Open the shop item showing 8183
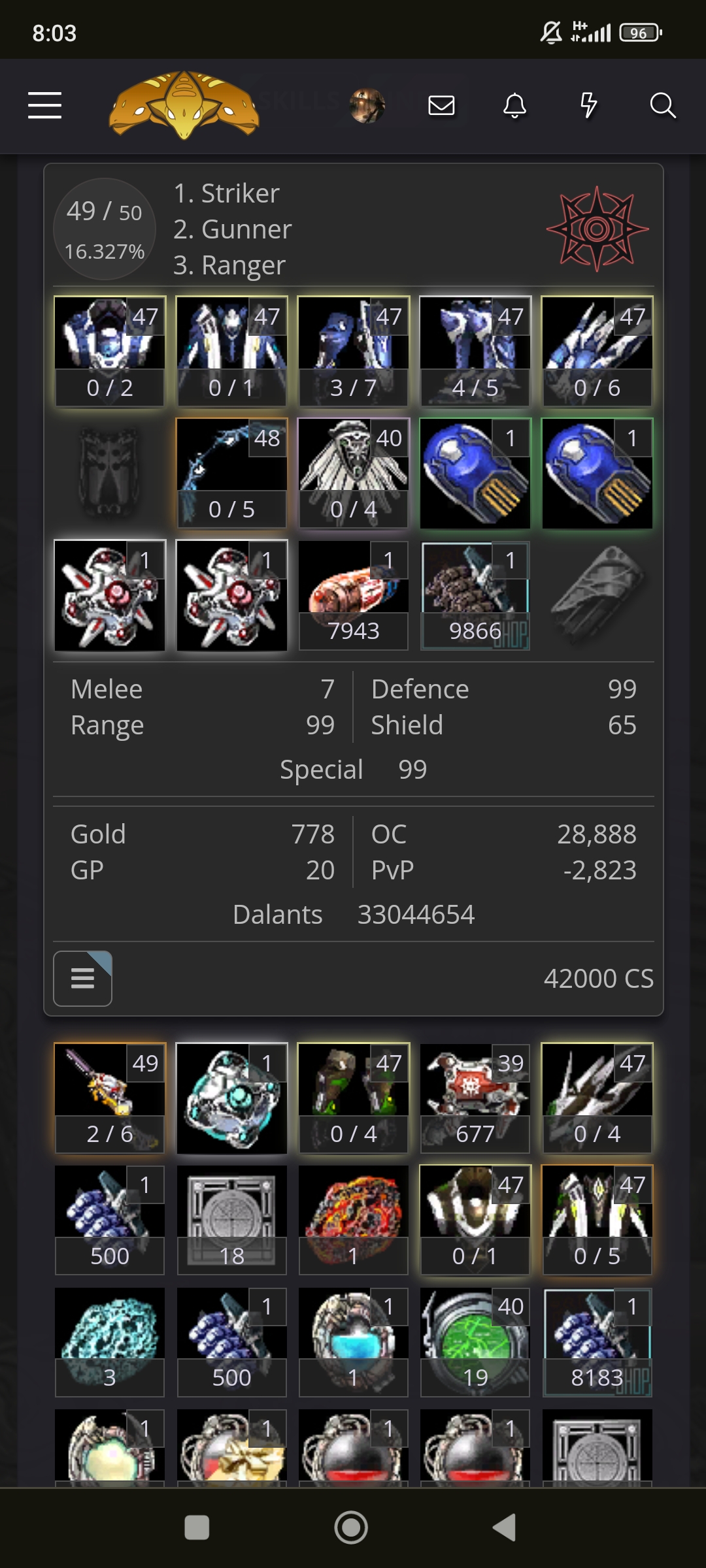Screen dimensions: 706x1568 [x=597, y=1342]
